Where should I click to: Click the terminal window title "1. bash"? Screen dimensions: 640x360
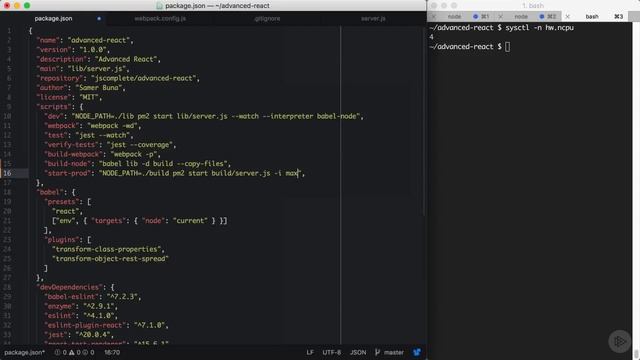[533, 6]
